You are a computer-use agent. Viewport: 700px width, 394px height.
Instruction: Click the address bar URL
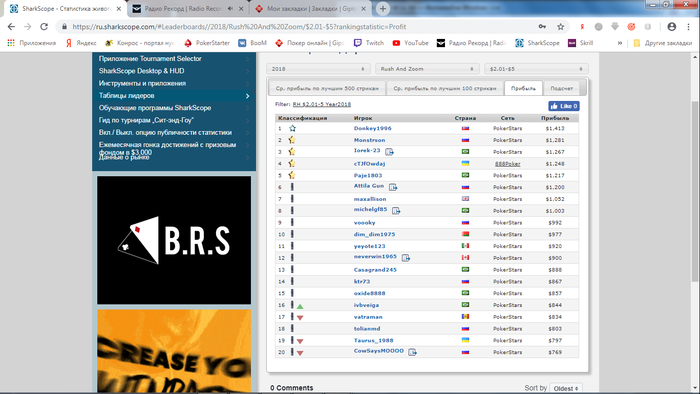239,27
